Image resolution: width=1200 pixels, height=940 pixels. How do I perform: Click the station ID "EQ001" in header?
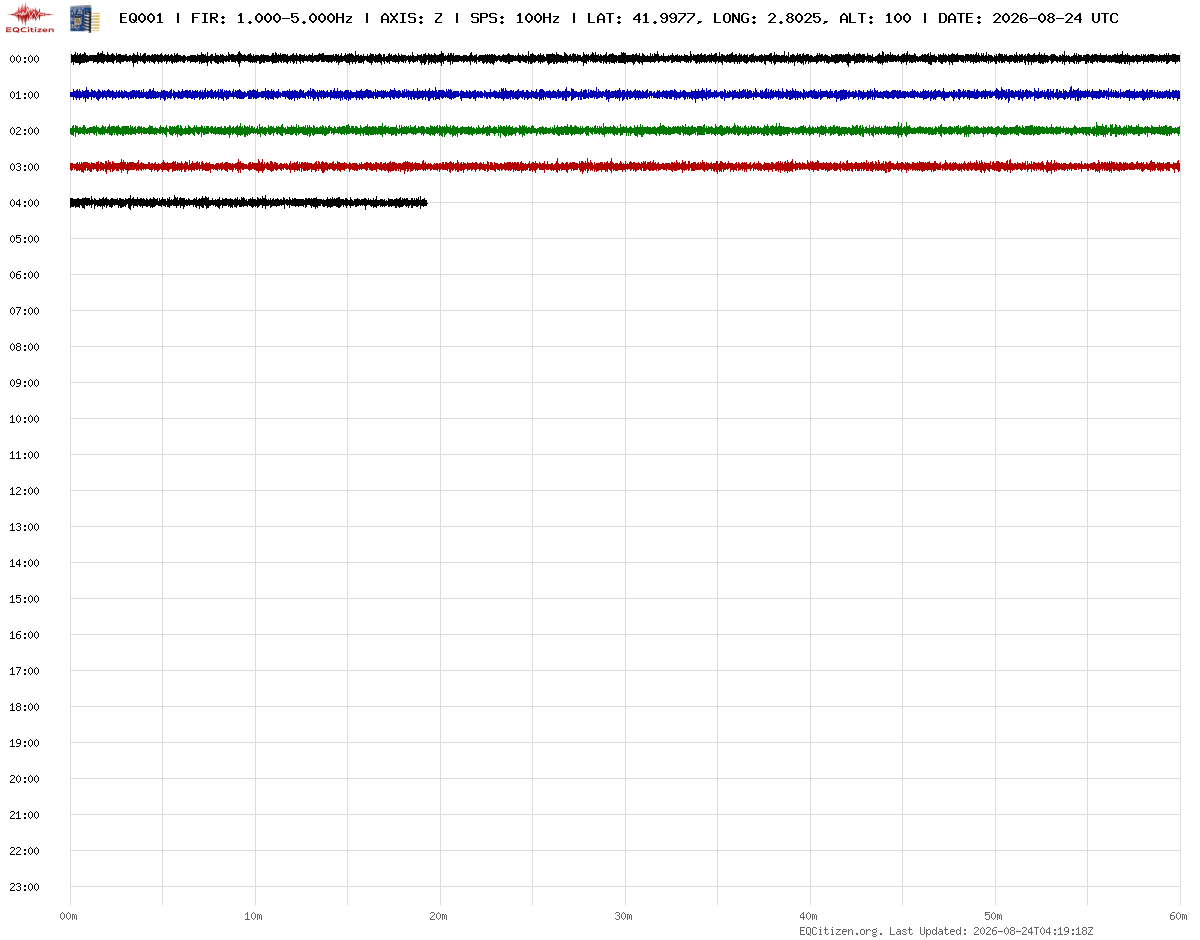141,19
